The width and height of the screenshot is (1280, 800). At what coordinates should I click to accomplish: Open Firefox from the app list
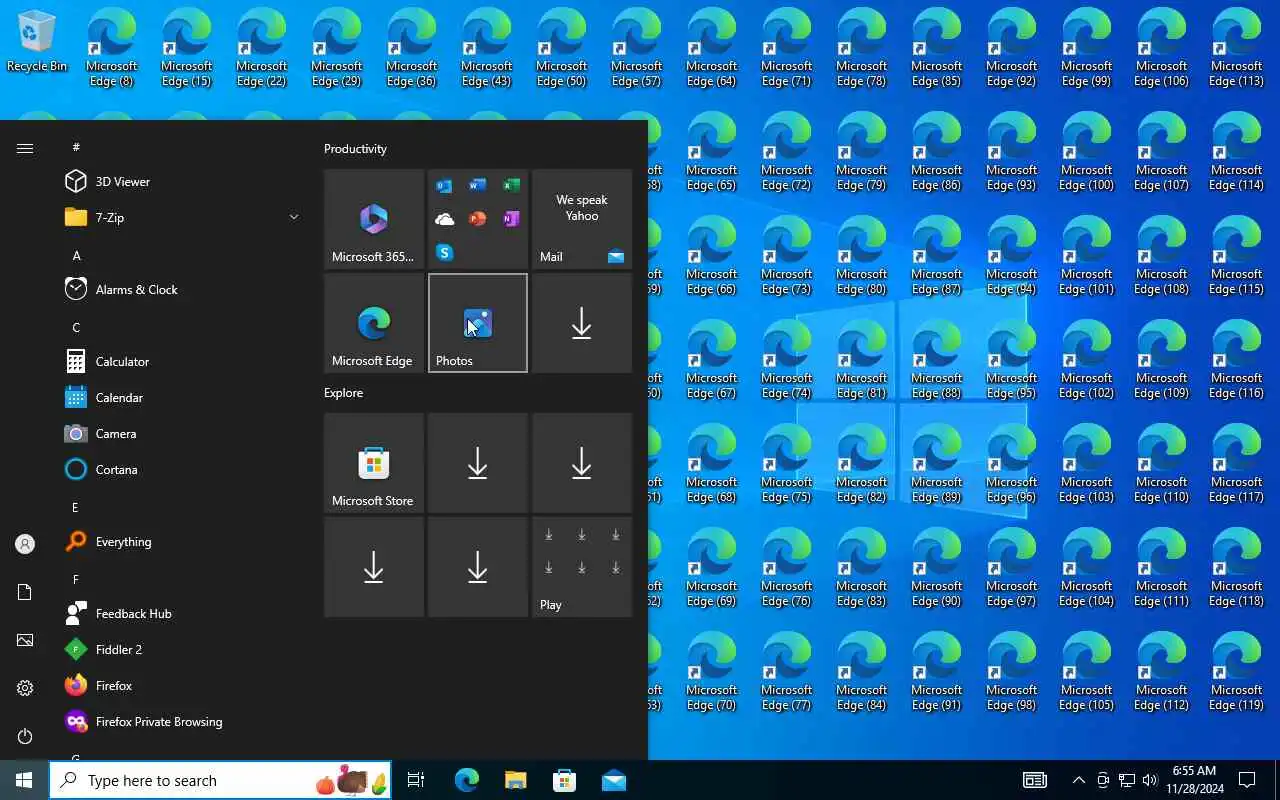(x=180, y=686)
